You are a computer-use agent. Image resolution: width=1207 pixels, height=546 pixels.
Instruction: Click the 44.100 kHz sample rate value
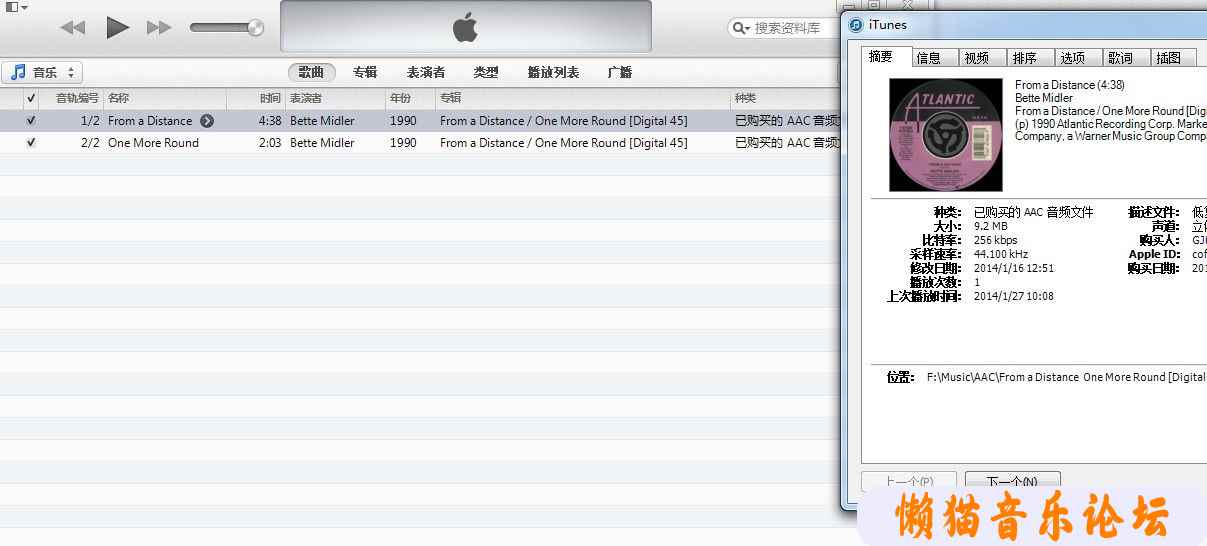1001,254
